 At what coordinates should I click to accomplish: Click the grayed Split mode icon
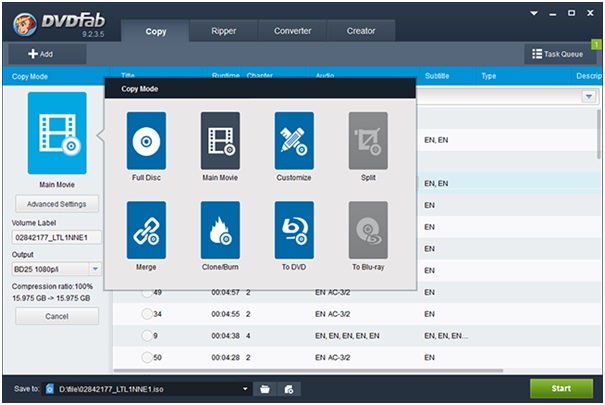pyautogui.click(x=368, y=141)
